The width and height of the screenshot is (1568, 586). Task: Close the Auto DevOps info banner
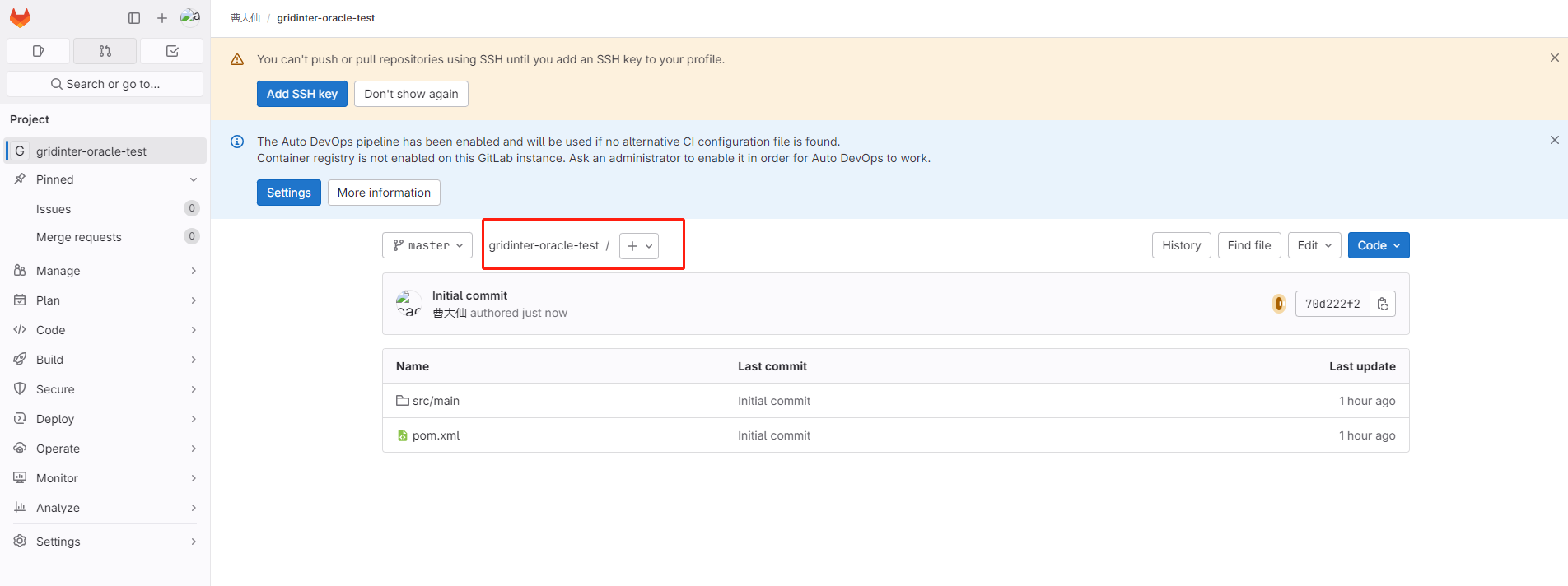pyautogui.click(x=1555, y=140)
